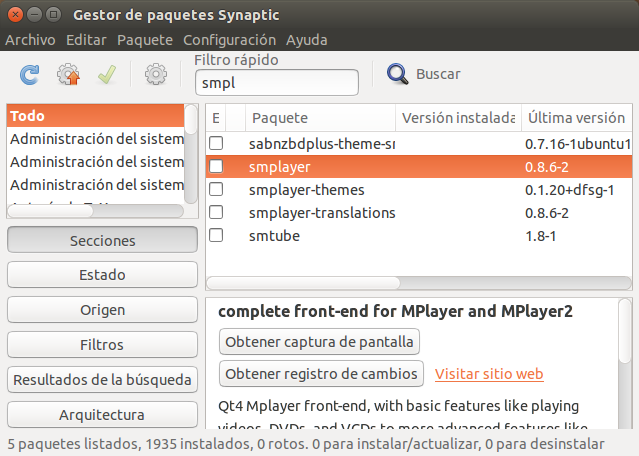This screenshot has width=639, height=456.
Task: Open the Configuración menu
Action: 229,40
